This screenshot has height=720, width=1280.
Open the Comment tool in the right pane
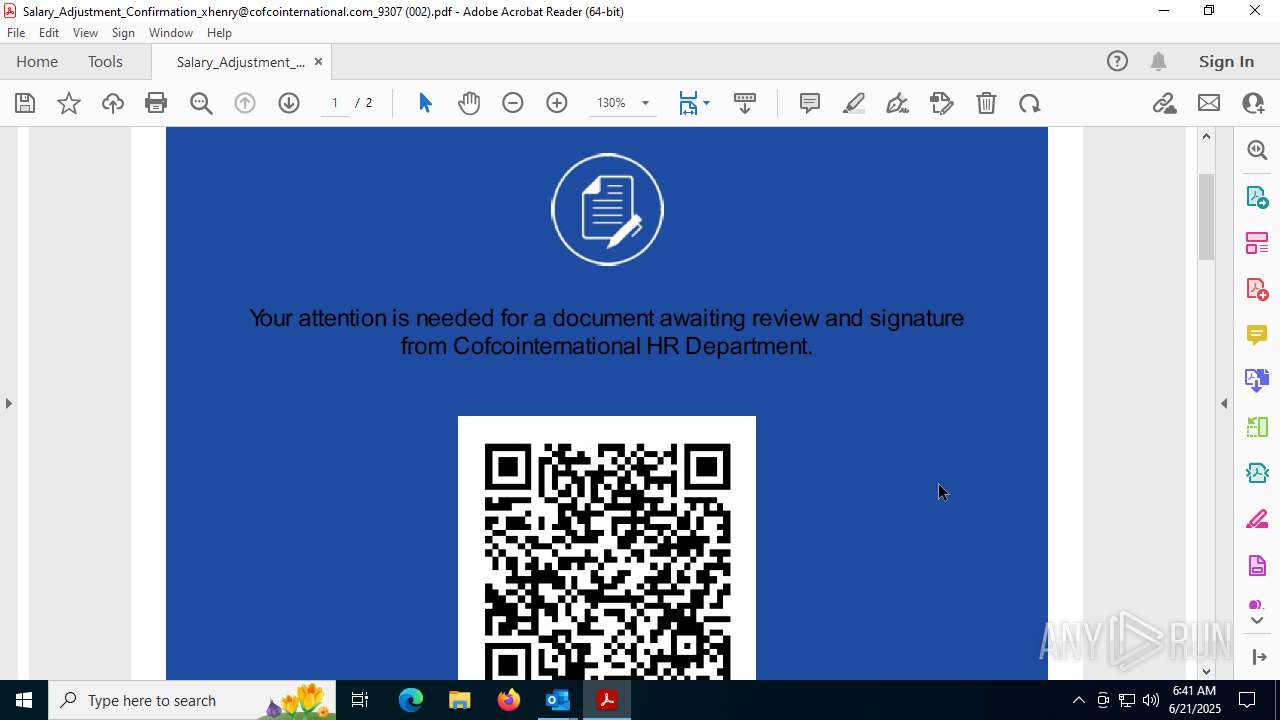click(1257, 335)
